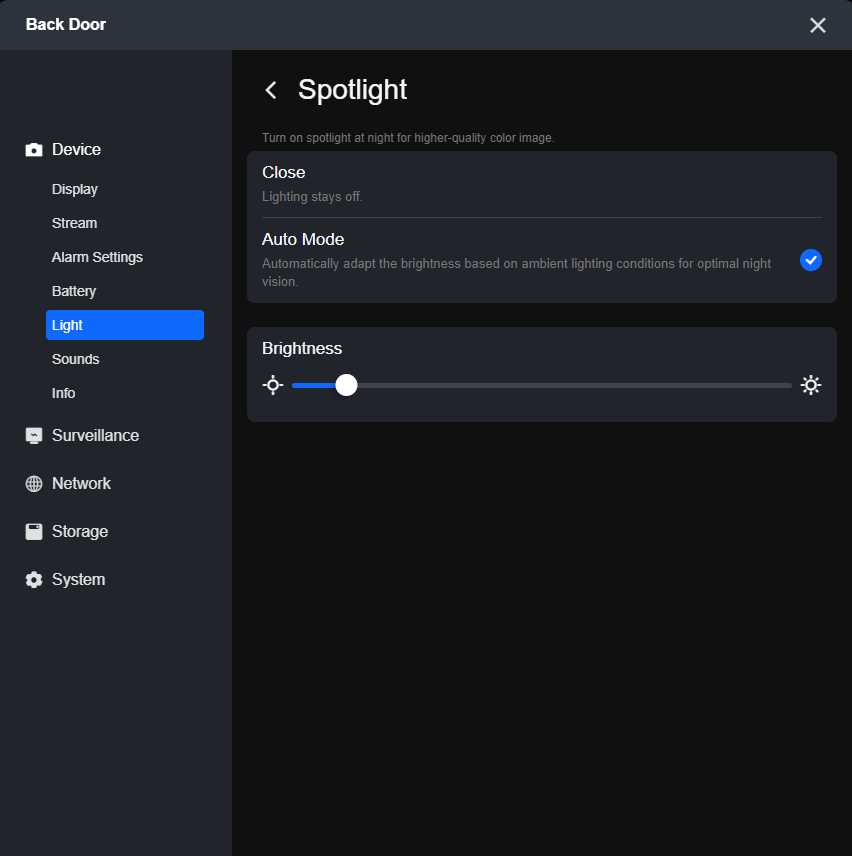This screenshot has height=856, width=852.
Task: Click the high brightness sun icon
Action: [811, 385]
